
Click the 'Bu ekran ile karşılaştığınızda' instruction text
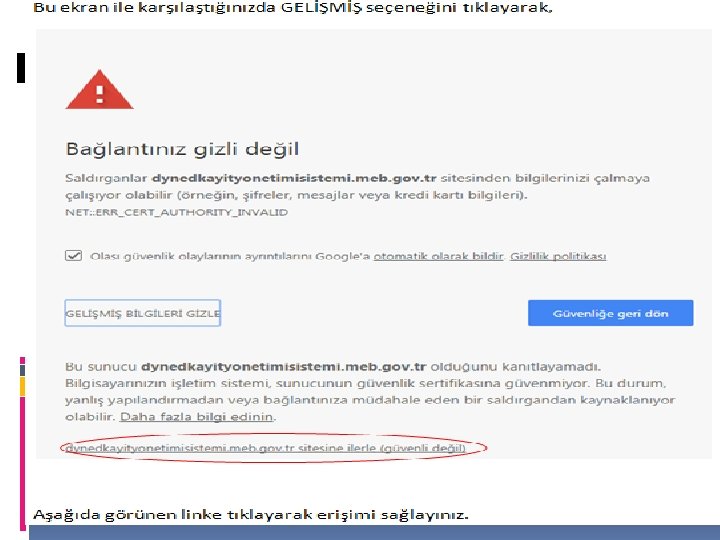(x=292, y=7)
